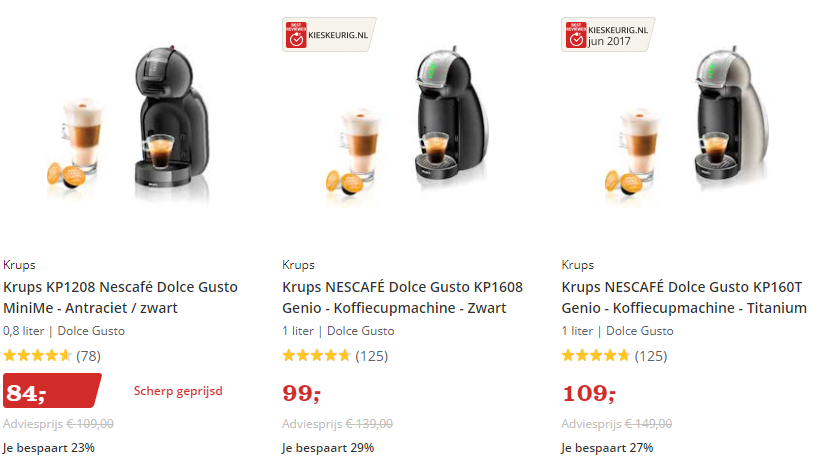The image size is (823, 459).
Task: Open Krups KP1208 Nescafé Dolce Gusto MiniMe title
Action: pyautogui.click(x=120, y=297)
